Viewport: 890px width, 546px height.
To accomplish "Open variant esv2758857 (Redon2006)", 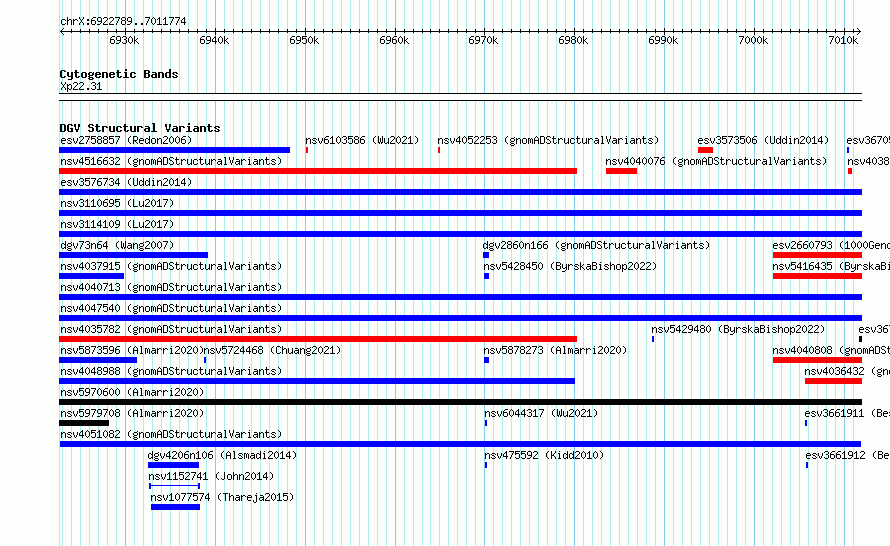I will [x=126, y=140].
